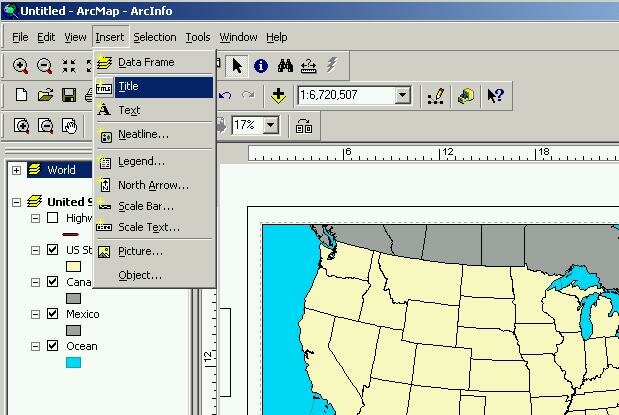Collapse the Canada layer legend
Viewport: 619px width, 415px height.
35,282
